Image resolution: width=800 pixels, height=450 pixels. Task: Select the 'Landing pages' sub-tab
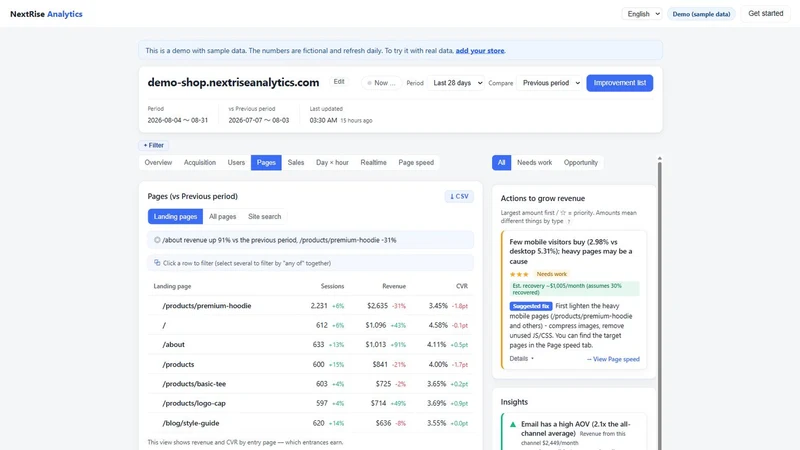tap(176, 216)
